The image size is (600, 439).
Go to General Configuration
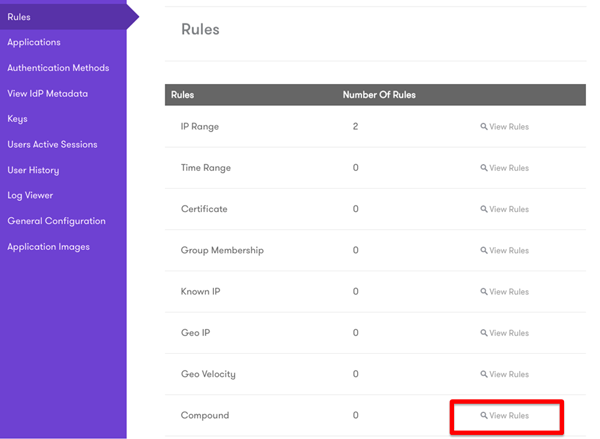point(56,221)
